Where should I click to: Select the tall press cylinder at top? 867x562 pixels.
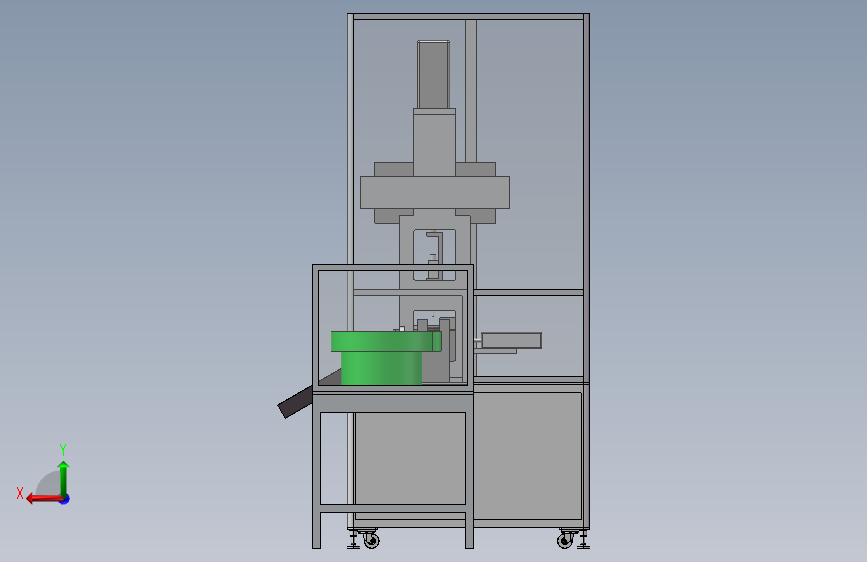(433, 74)
